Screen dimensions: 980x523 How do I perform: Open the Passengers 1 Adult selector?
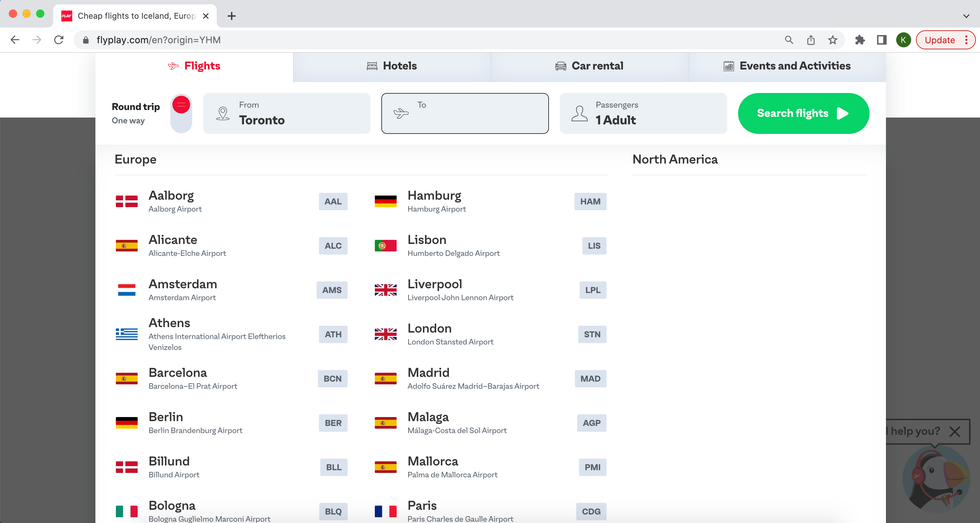643,113
